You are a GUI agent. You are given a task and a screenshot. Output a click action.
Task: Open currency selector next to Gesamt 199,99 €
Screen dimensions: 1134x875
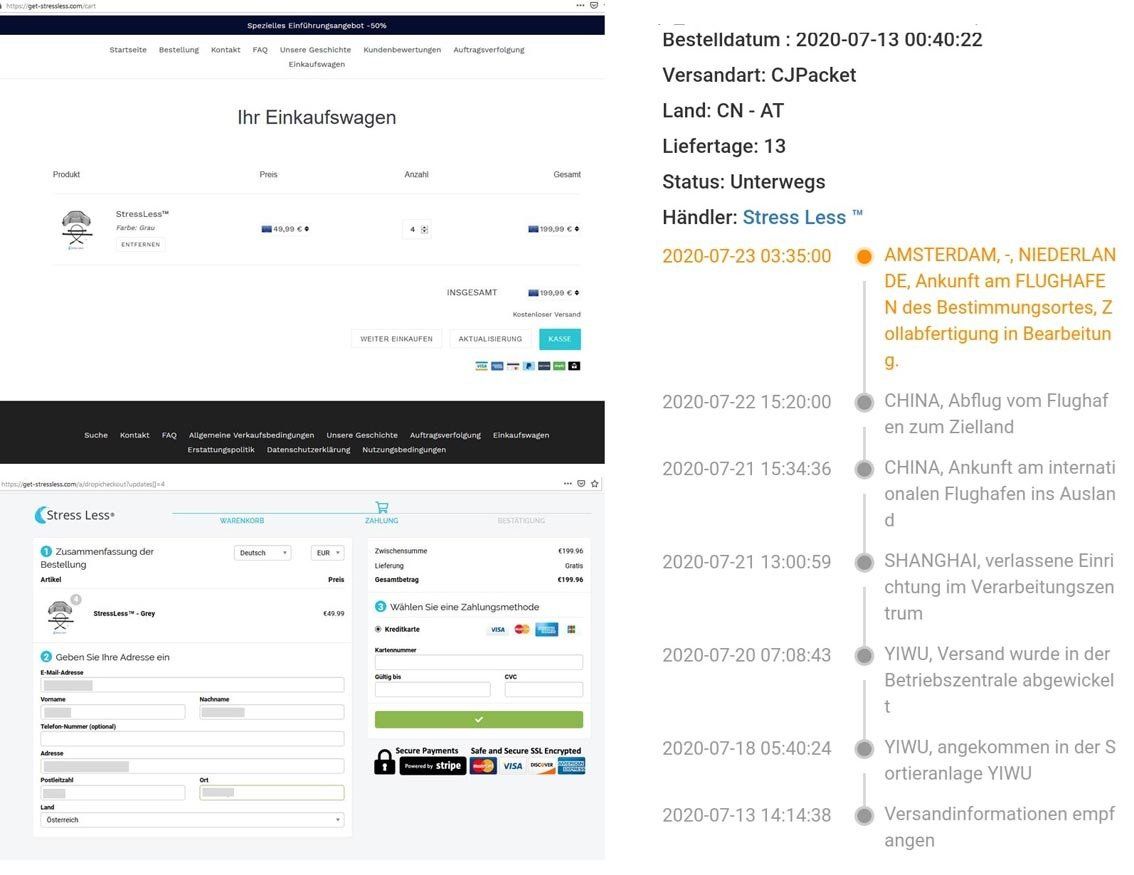576,229
